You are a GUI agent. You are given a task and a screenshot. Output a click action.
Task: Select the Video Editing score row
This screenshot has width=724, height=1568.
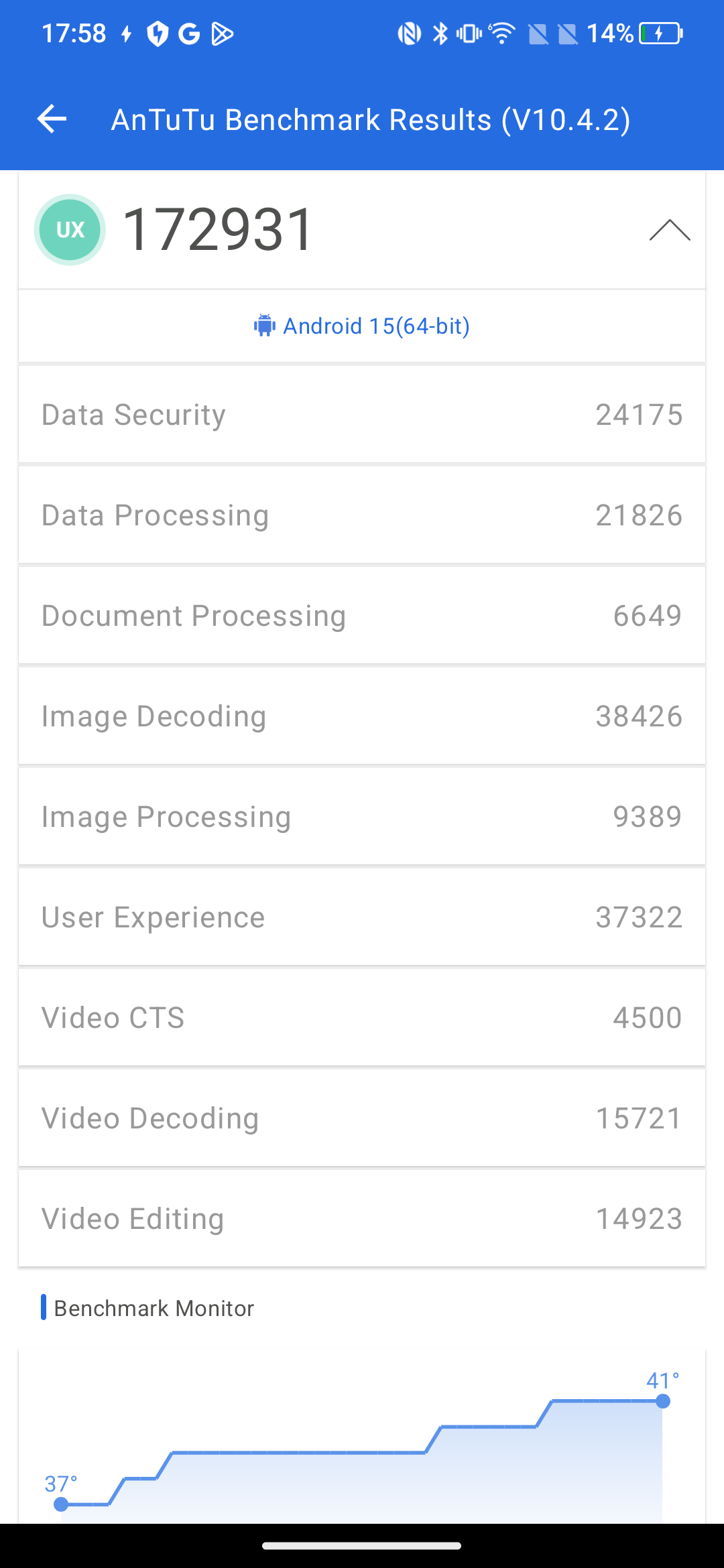362,1218
